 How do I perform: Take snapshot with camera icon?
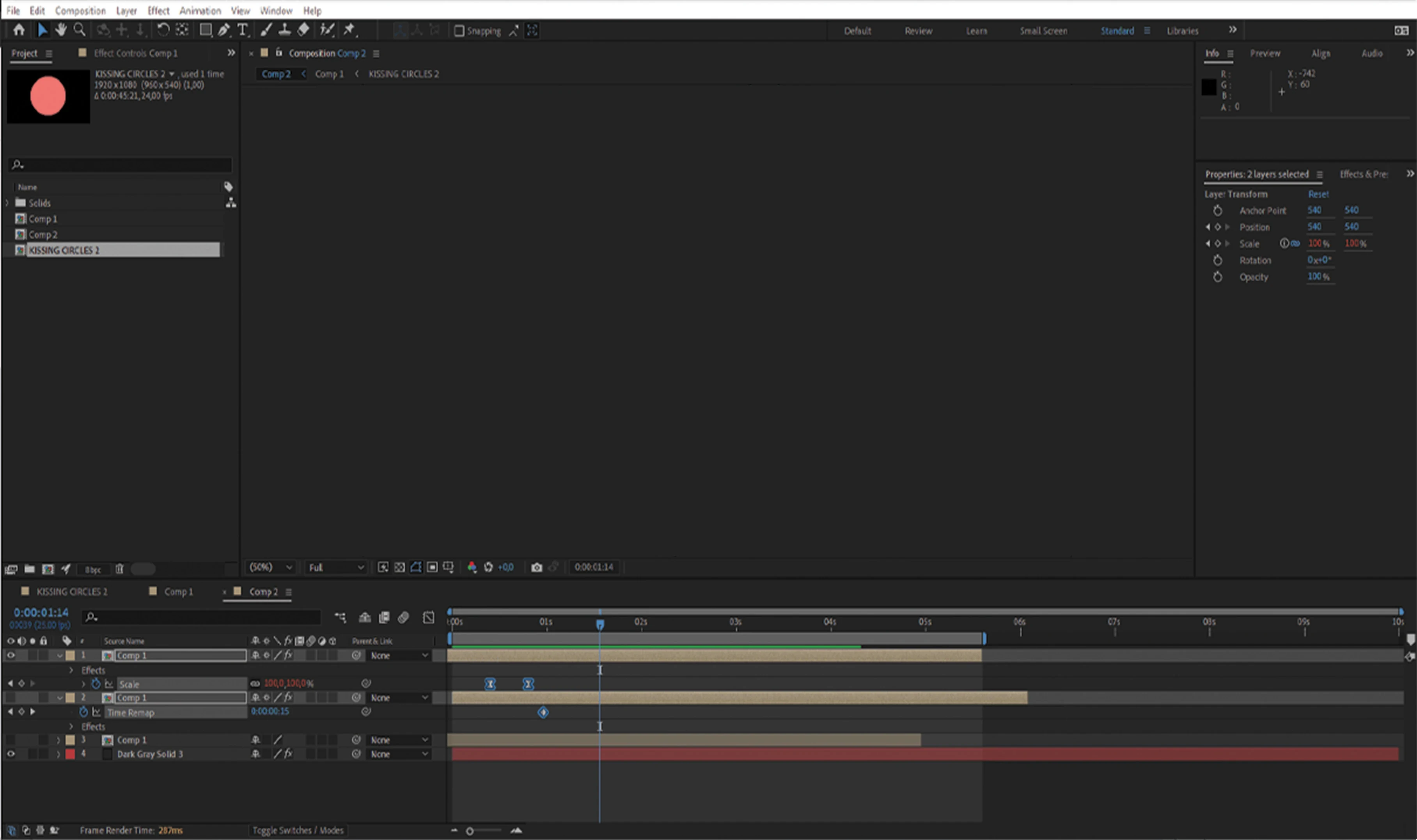pyautogui.click(x=536, y=567)
